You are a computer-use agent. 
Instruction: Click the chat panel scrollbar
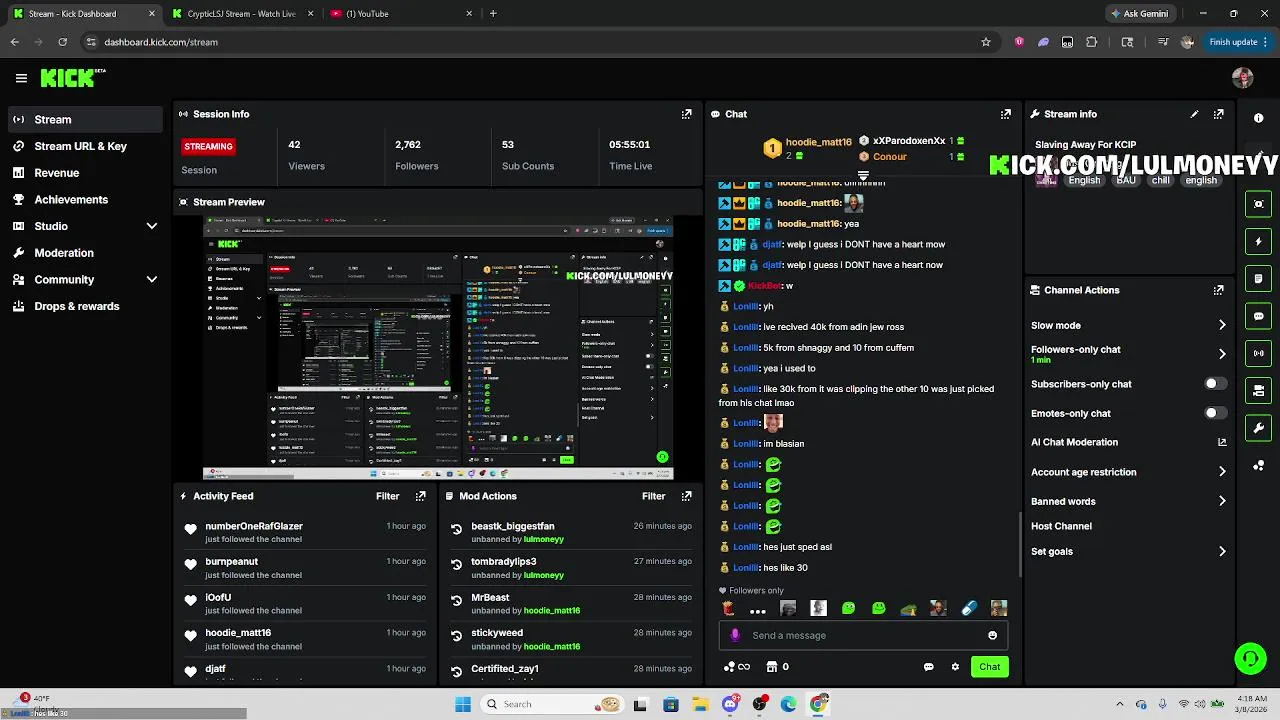[x=1020, y=545]
